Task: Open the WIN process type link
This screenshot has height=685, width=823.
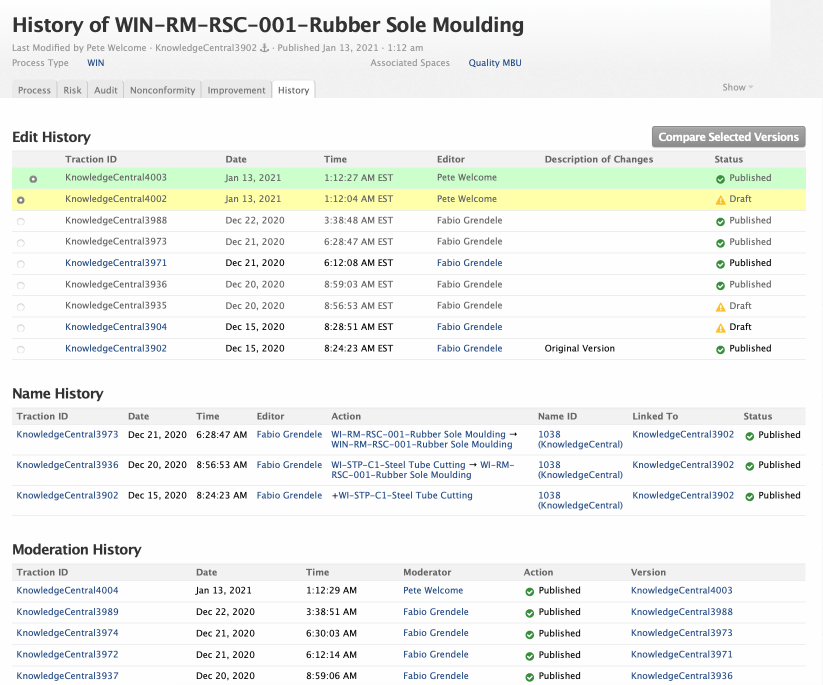Action: 96,63
